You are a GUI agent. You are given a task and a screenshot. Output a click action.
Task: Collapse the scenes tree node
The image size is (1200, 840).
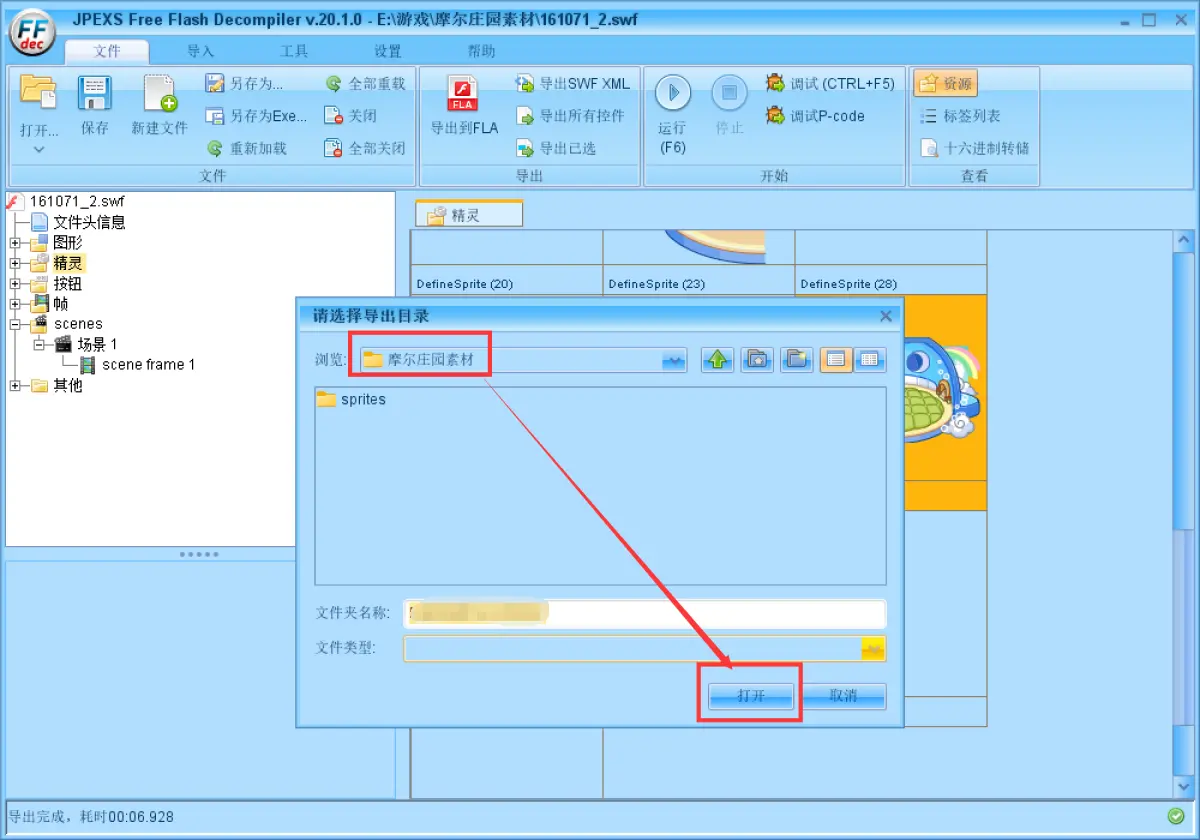click(x=16, y=323)
